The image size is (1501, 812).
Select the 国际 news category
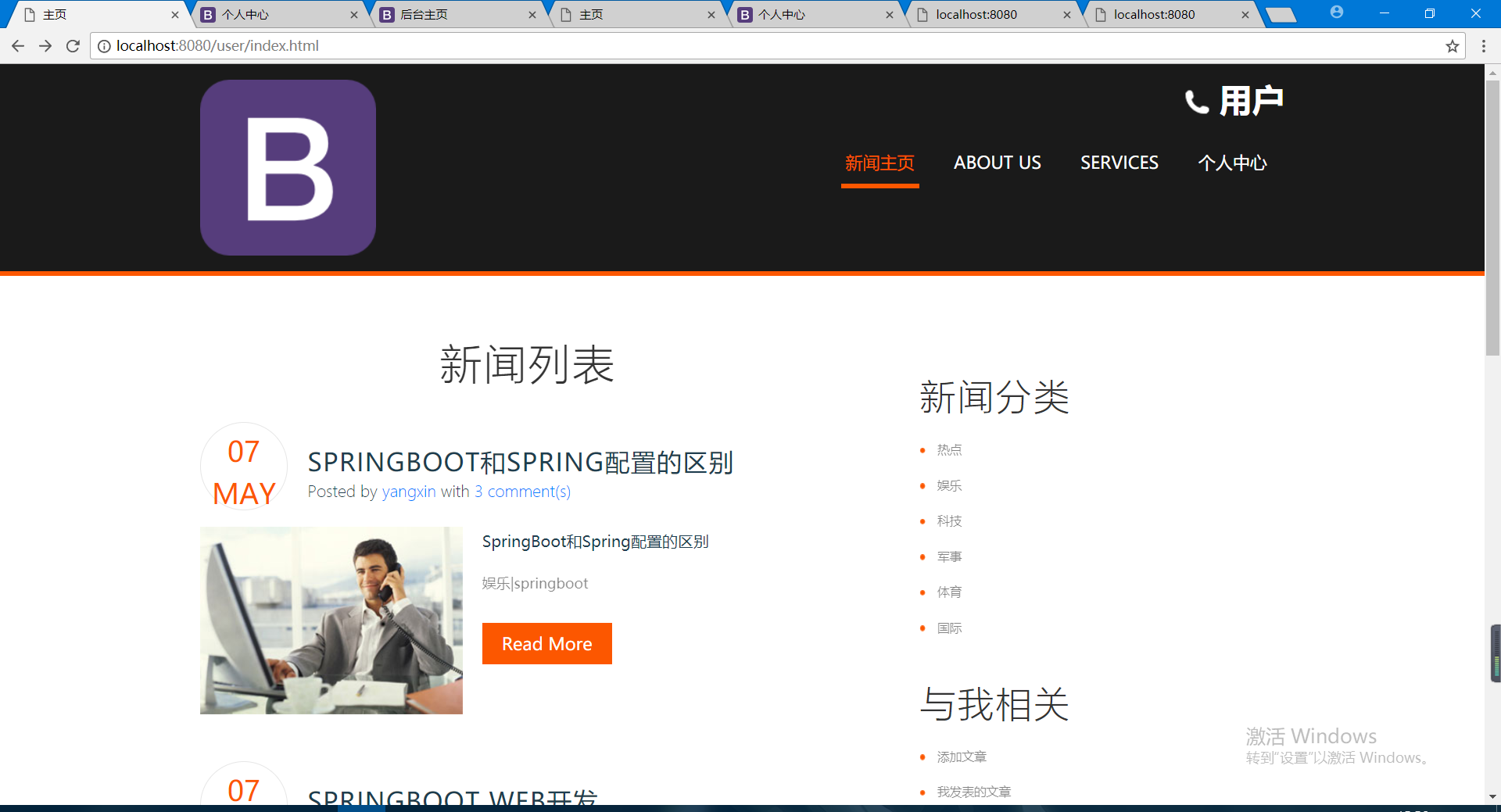coord(949,628)
